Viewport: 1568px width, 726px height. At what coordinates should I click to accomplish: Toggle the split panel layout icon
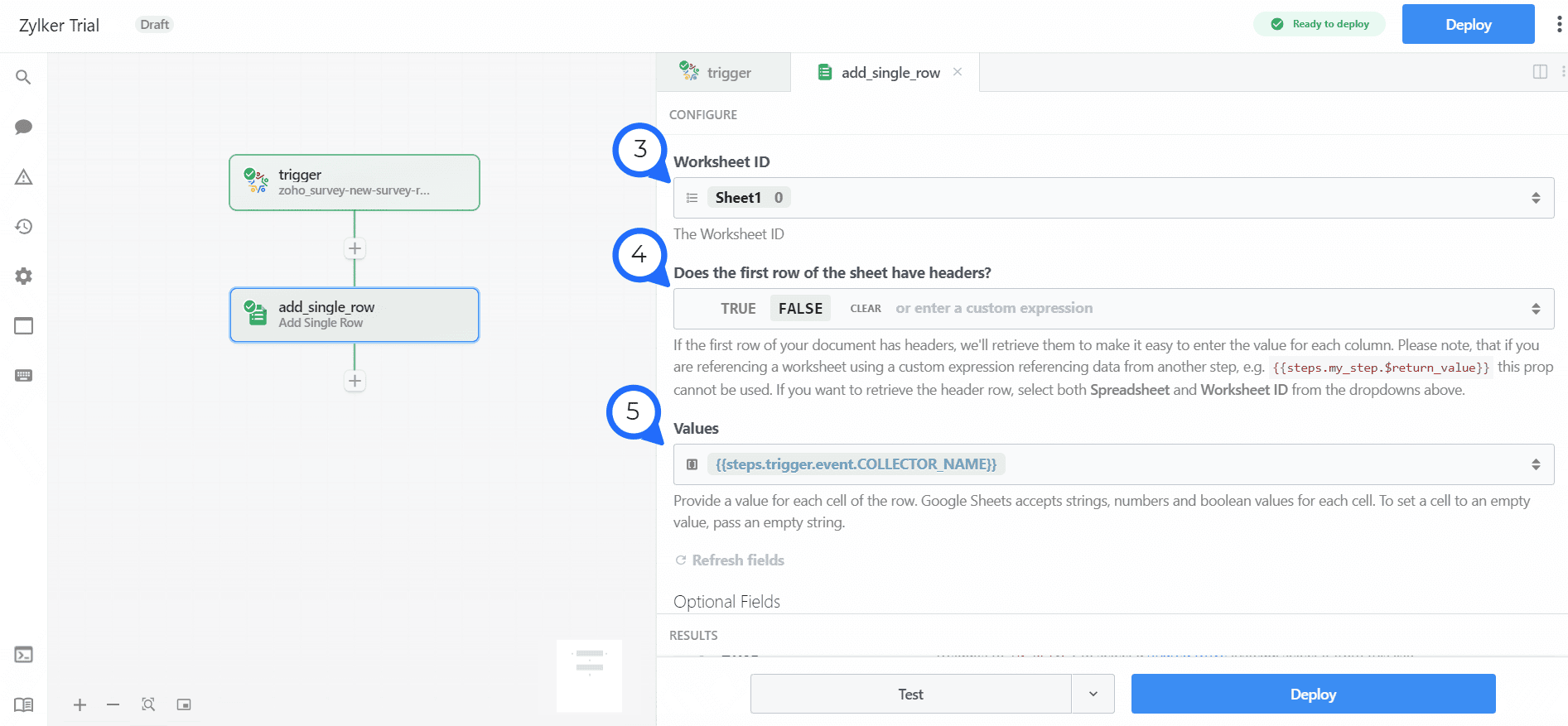[x=1540, y=72]
